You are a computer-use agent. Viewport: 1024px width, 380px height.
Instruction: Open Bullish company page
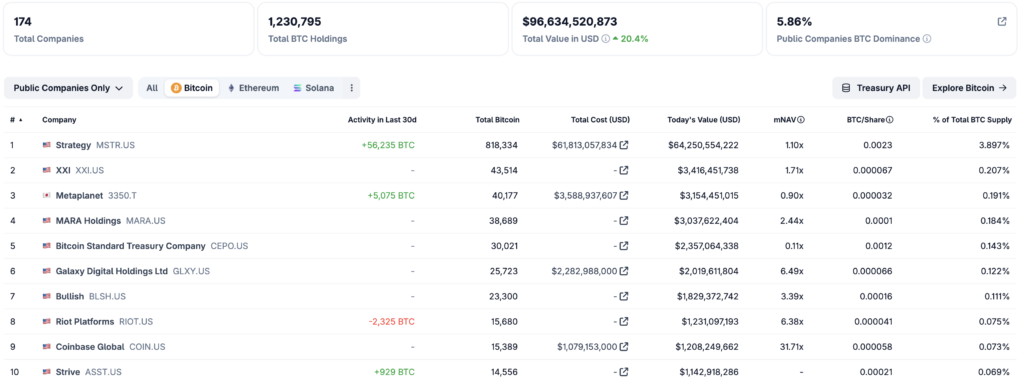point(70,296)
